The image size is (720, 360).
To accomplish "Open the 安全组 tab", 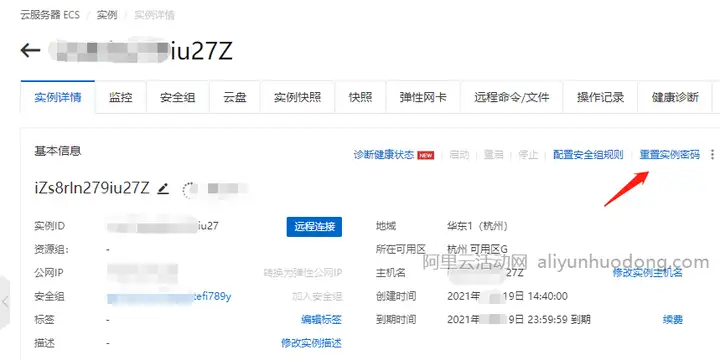I will click(x=178, y=97).
